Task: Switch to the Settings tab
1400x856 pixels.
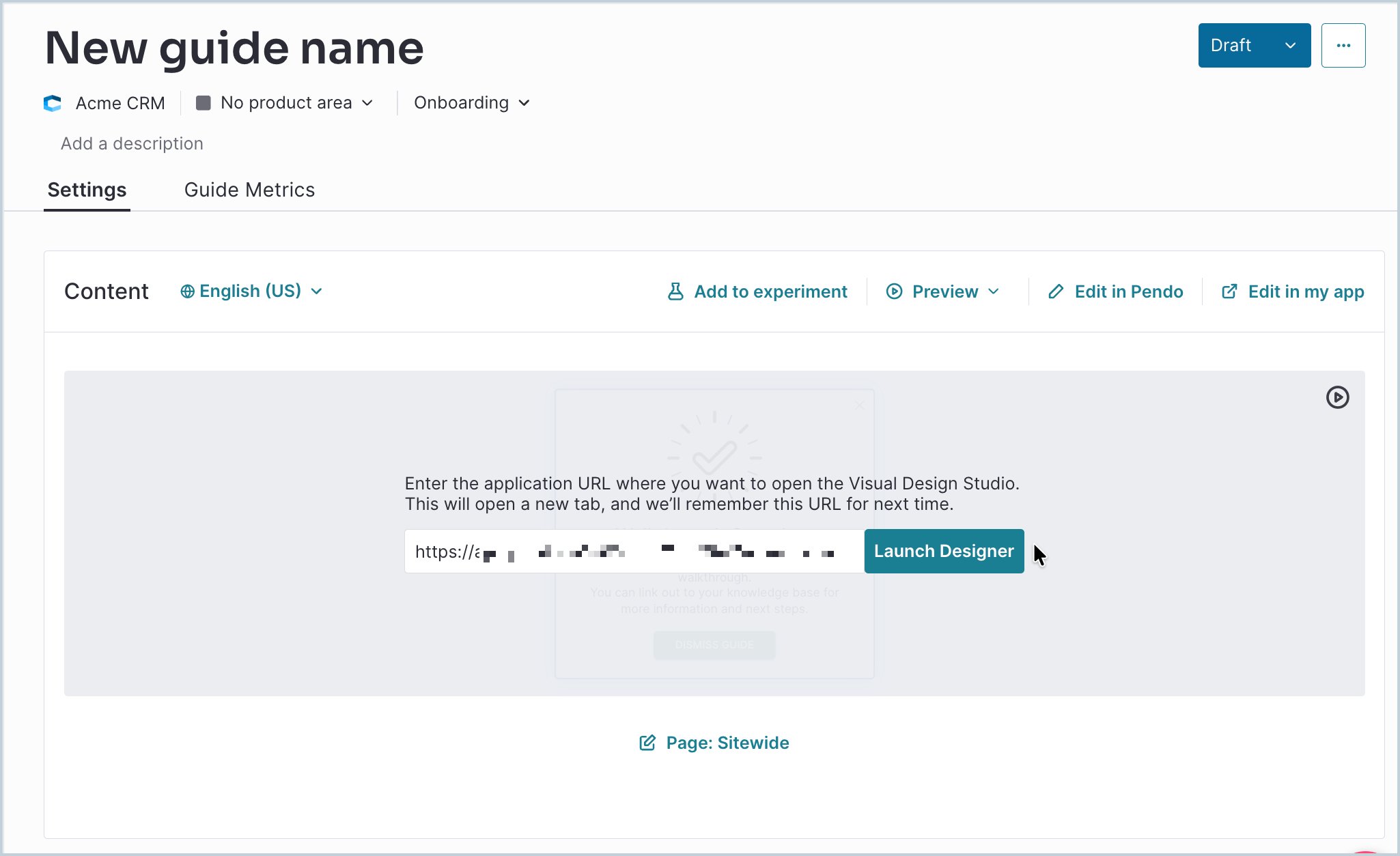Action: (87, 190)
